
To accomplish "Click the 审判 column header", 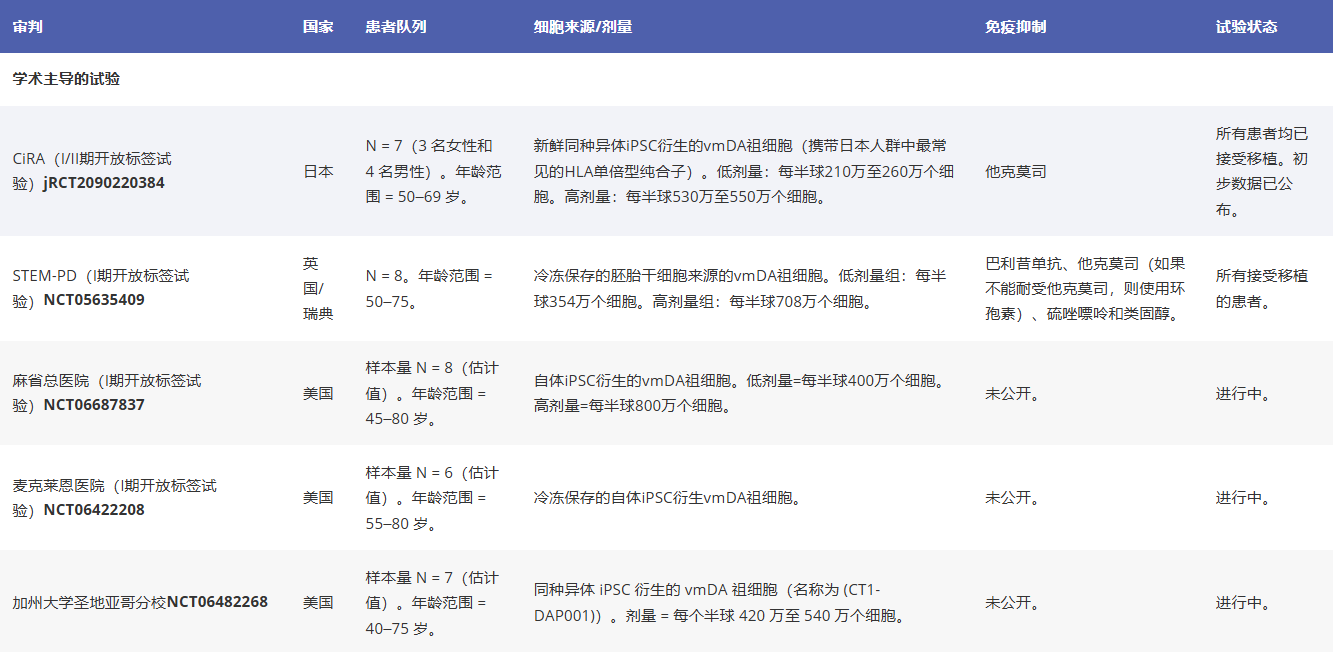I will (x=28, y=27).
